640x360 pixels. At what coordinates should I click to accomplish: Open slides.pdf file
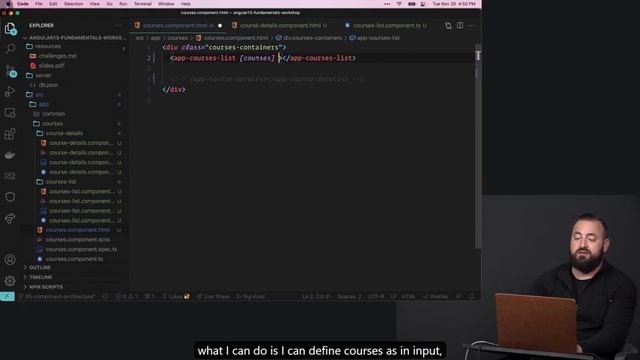tap(51, 66)
